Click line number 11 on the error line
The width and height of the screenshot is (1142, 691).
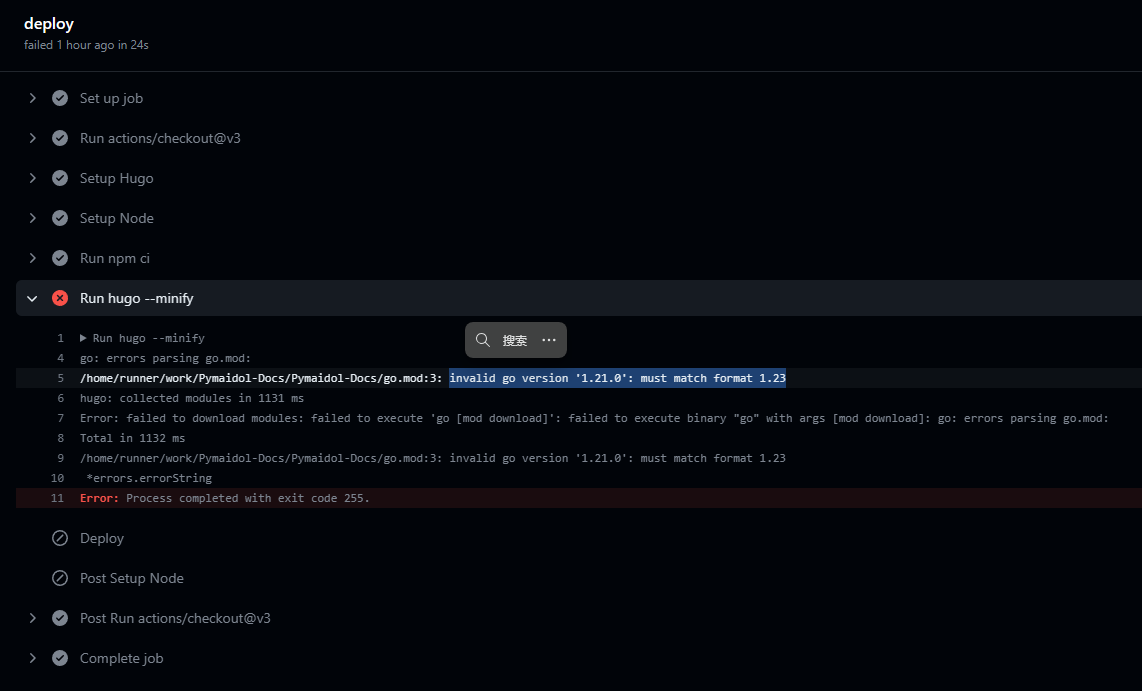tap(57, 497)
